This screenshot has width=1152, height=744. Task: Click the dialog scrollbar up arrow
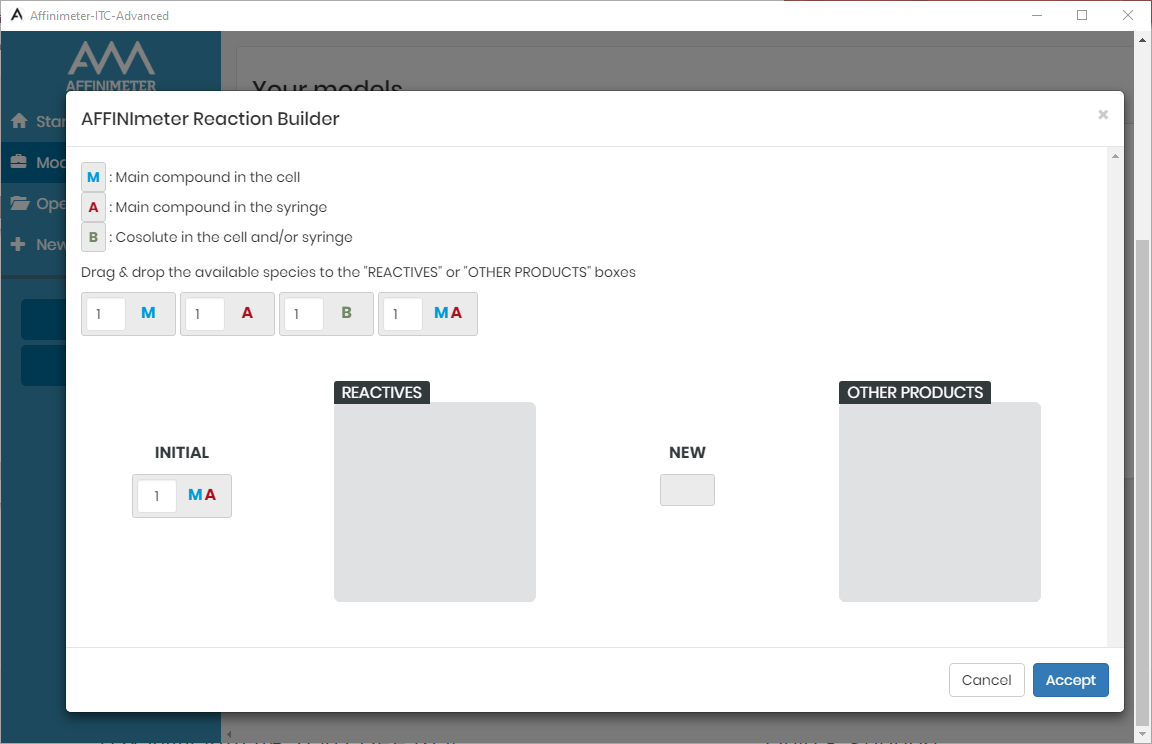pyautogui.click(x=1115, y=156)
